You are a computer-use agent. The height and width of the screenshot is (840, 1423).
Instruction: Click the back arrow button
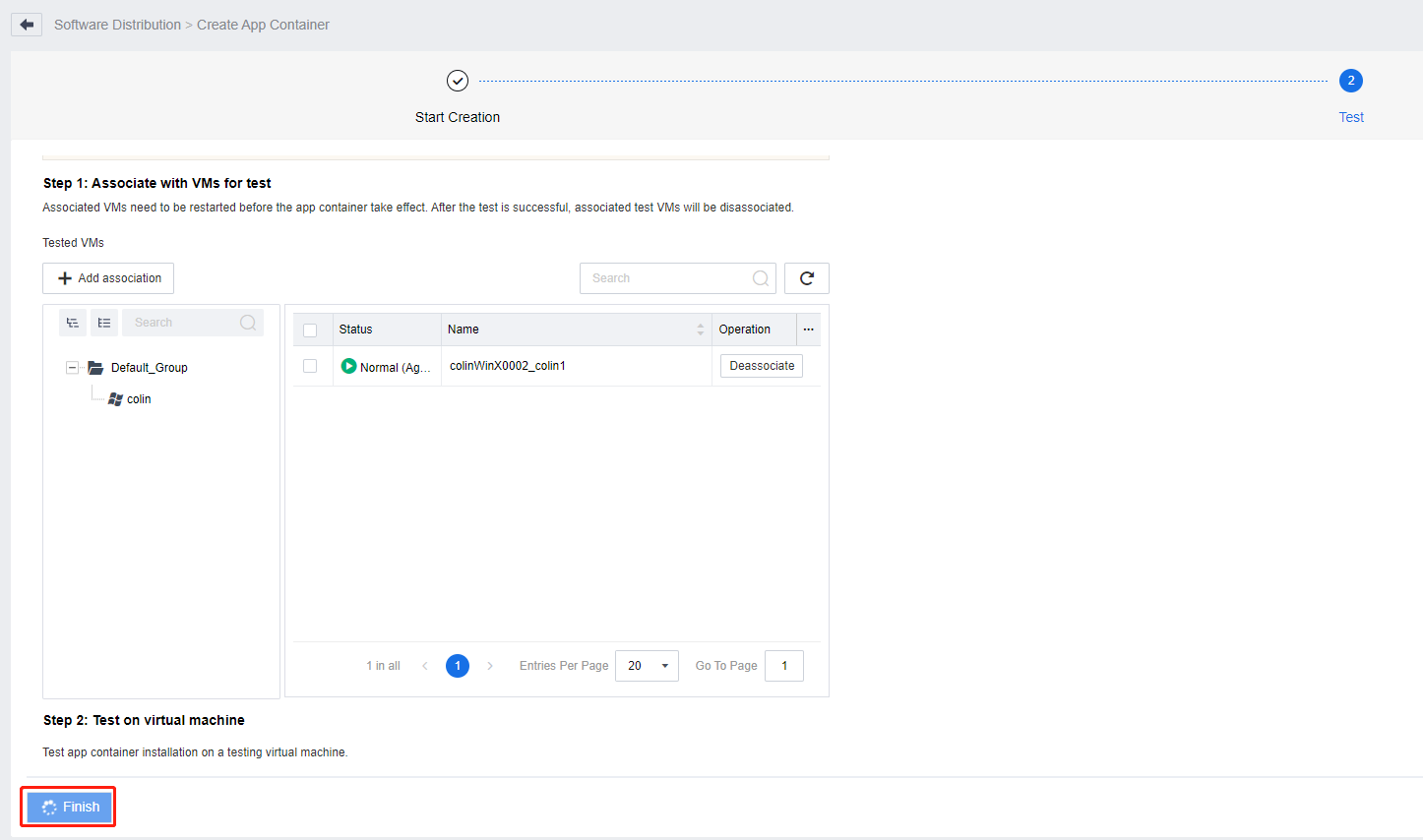point(27,25)
